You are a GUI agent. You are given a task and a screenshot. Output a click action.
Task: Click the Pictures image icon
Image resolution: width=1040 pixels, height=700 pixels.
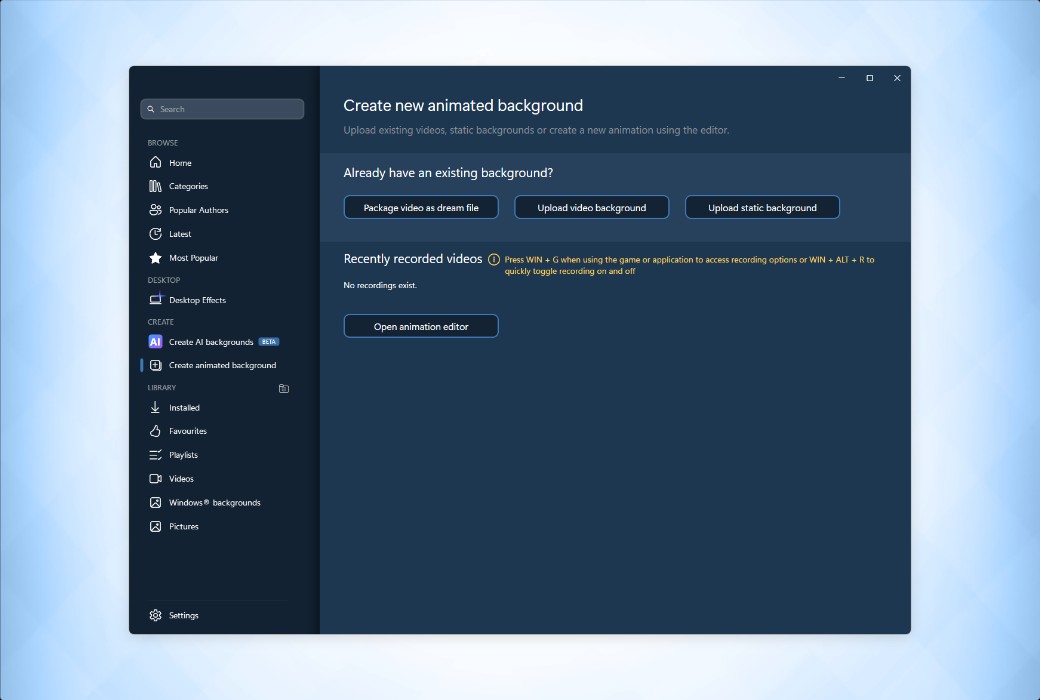tap(155, 527)
